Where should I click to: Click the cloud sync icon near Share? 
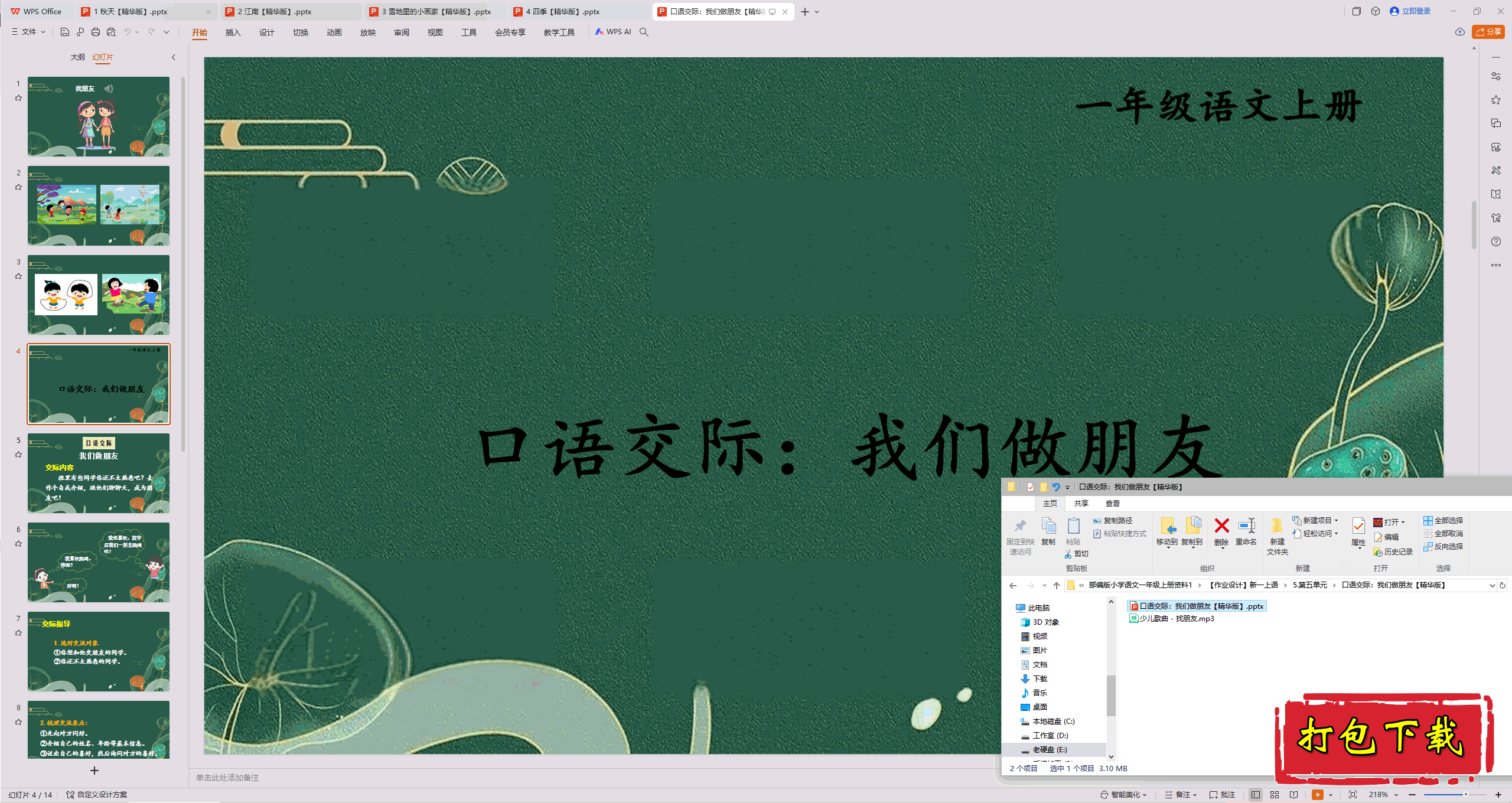(1460, 32)
